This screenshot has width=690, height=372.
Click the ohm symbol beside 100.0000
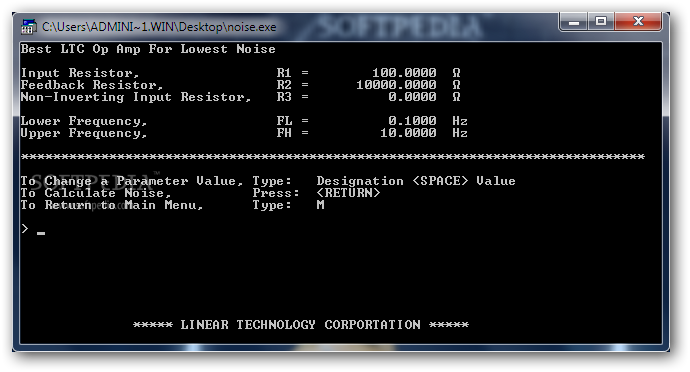click(x=456, y=73)
